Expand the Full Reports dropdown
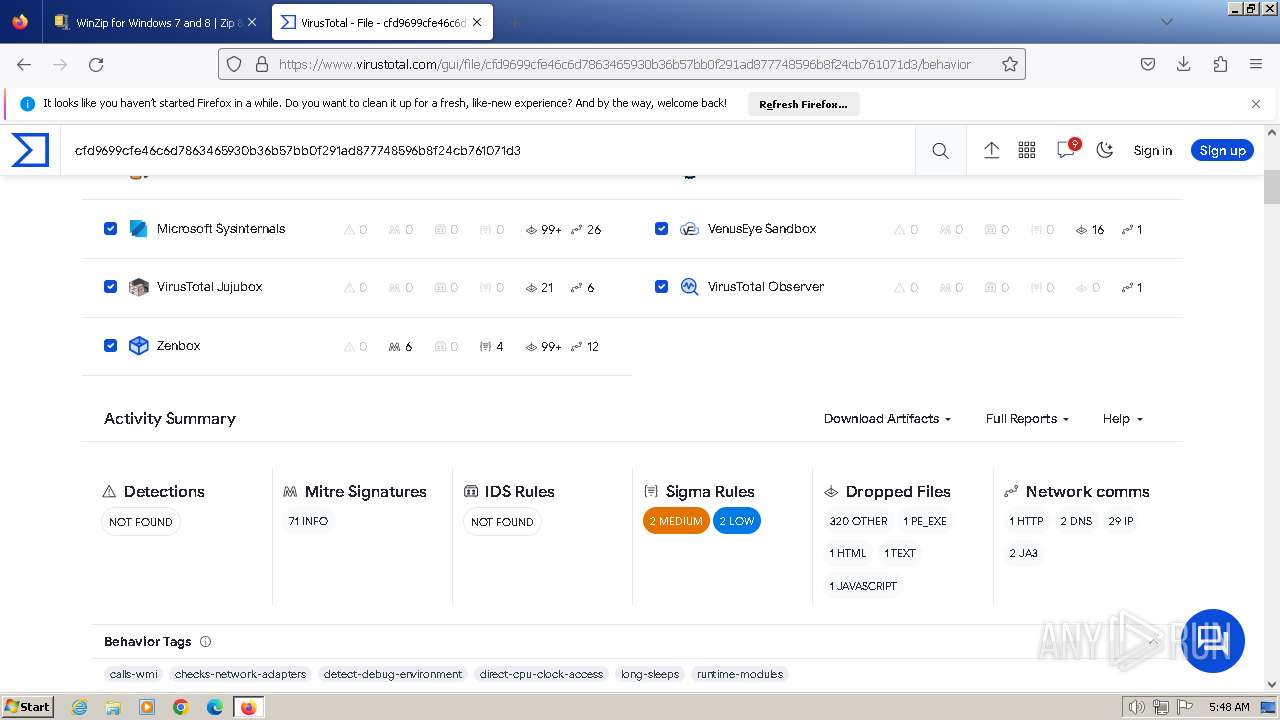Screen dimensions: 1280x720 pyautogui.click(x=1027, y=419)
